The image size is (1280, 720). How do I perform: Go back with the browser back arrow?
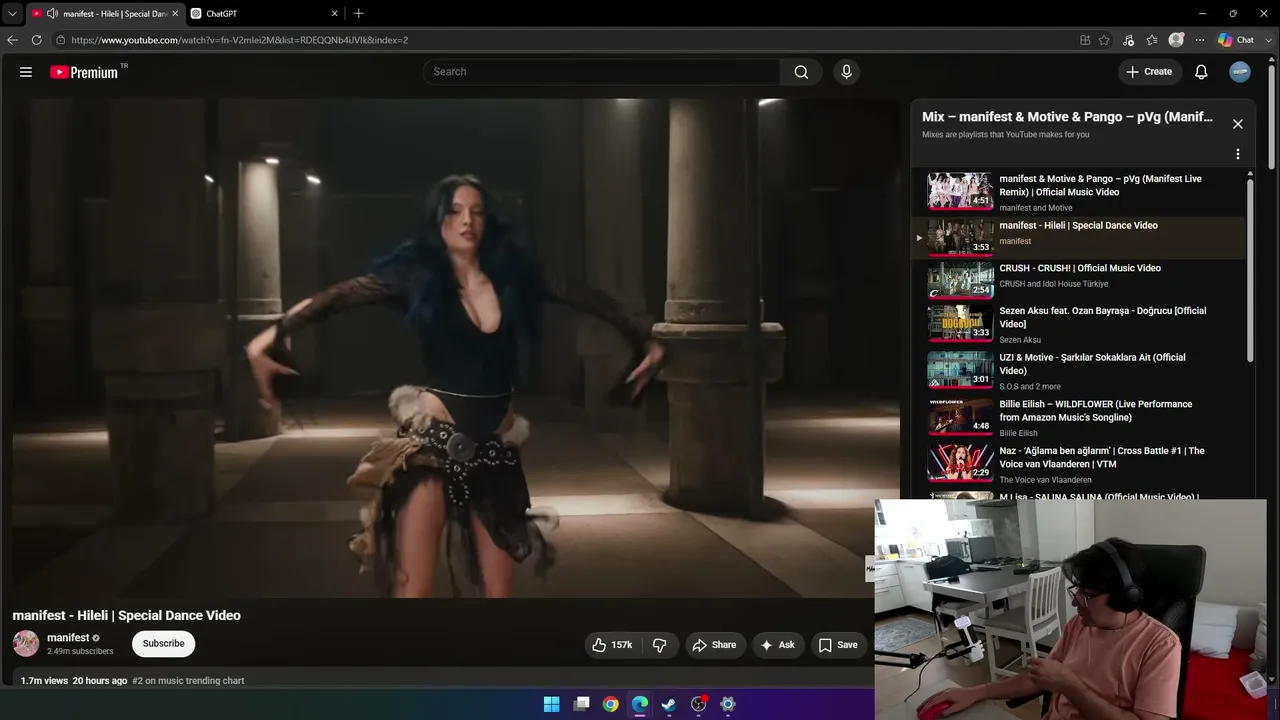[12, 40]
